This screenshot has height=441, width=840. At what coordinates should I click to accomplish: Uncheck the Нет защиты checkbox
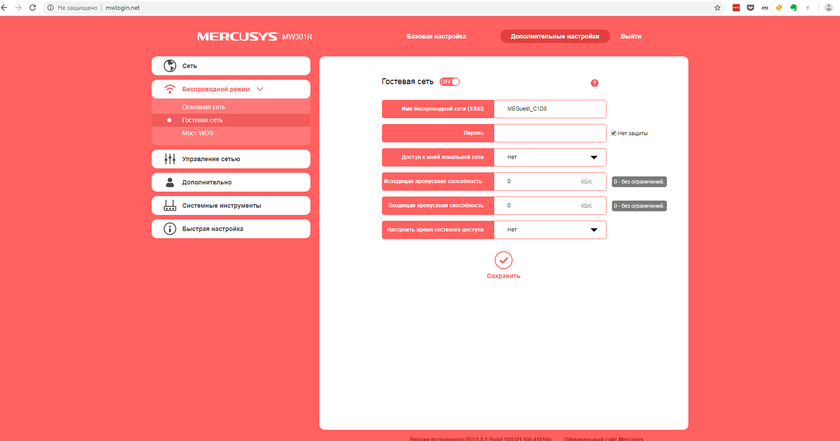click(613, 132)
